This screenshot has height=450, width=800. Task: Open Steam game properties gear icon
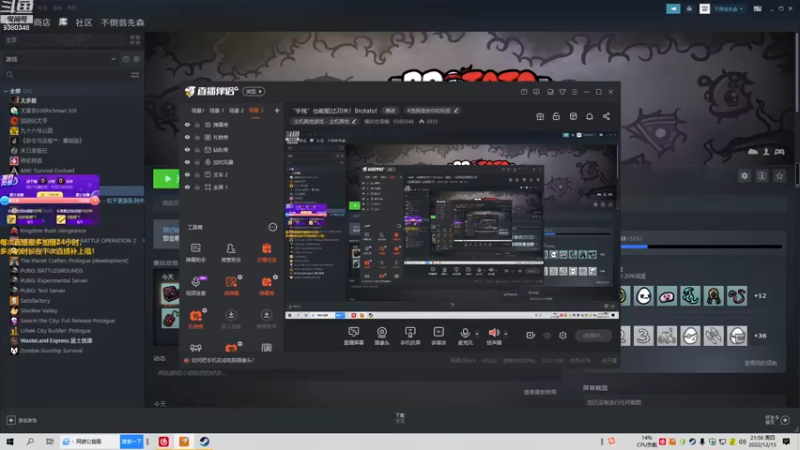pos(744,176)
